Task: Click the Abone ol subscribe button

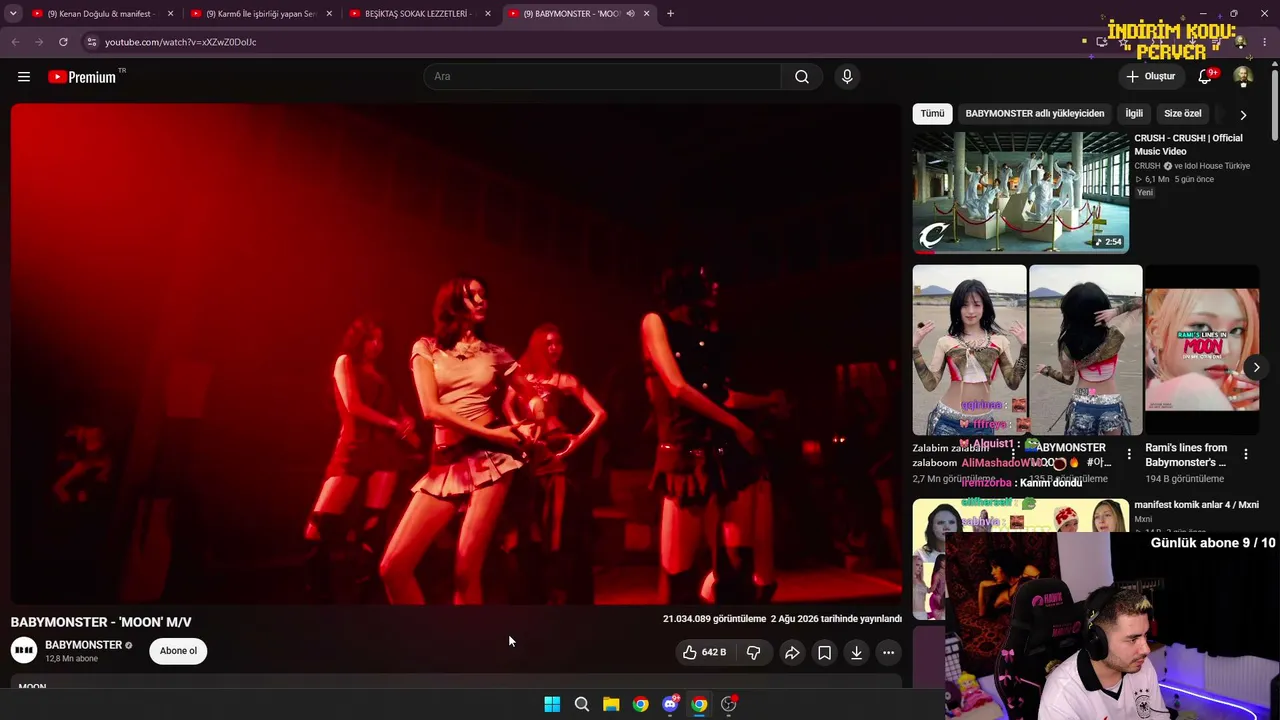Action: pyautogui.click(x=178, y=651)
